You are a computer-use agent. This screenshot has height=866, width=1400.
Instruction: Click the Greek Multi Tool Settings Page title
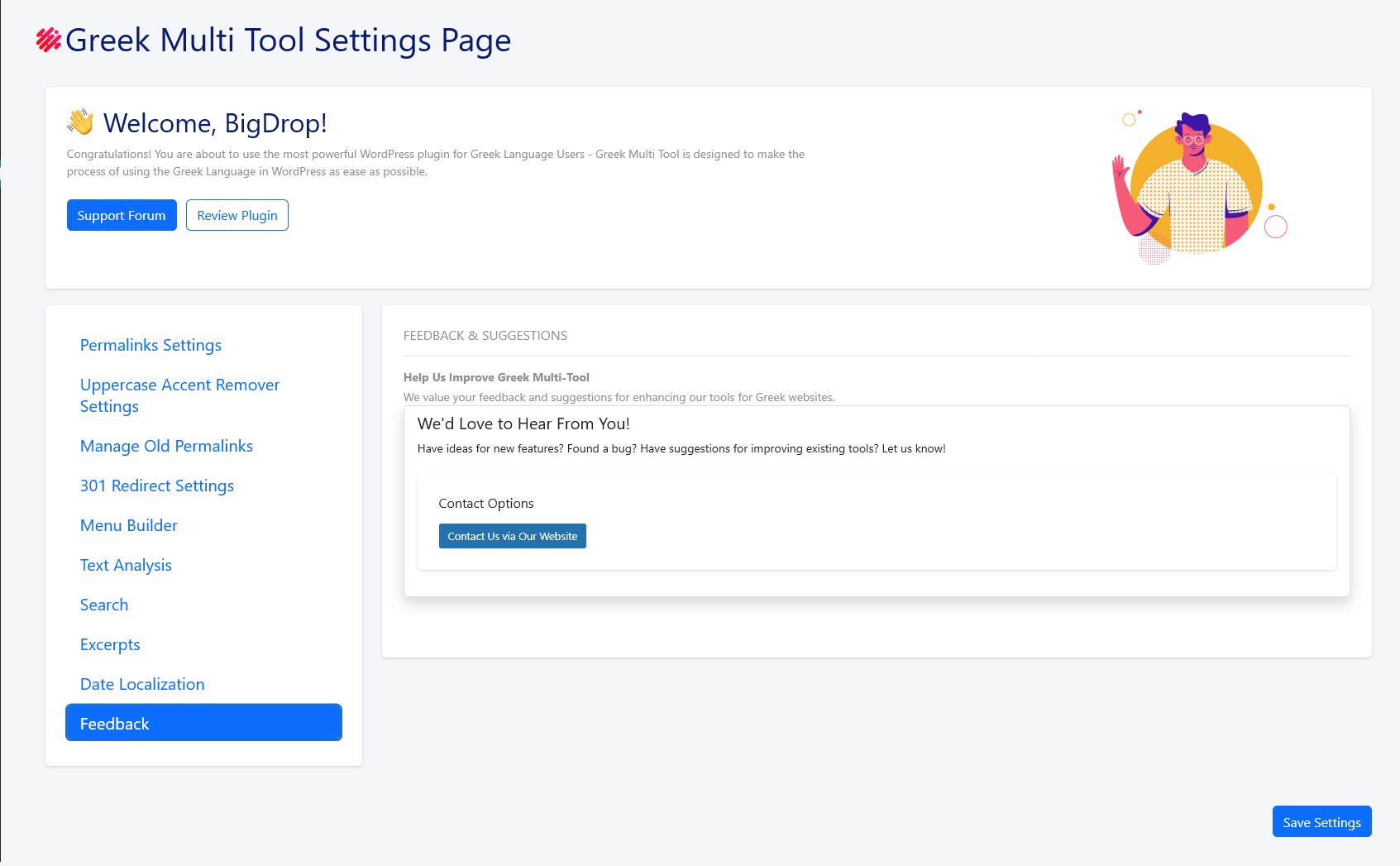(288, 40)
